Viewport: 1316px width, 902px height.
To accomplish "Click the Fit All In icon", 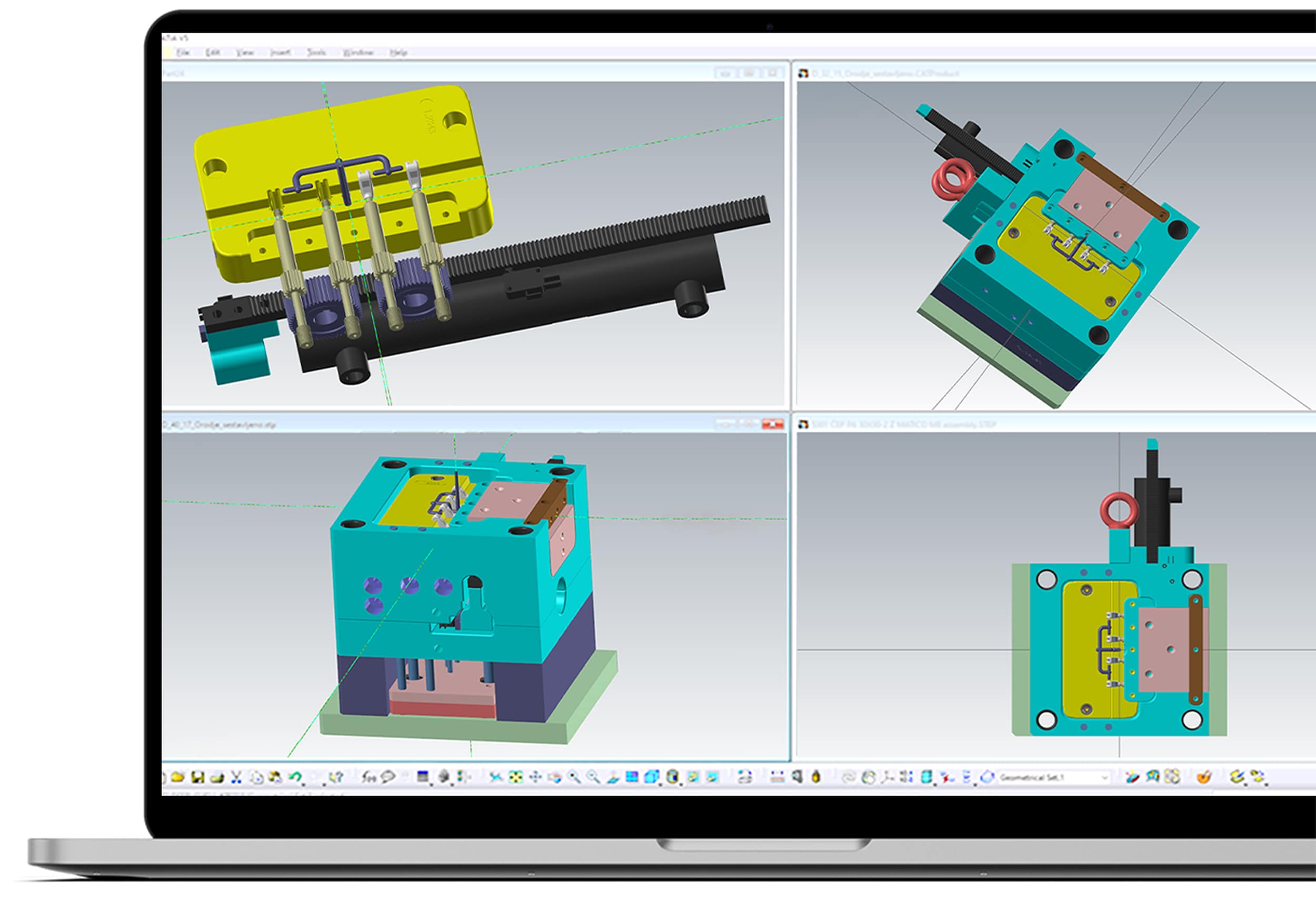I will tap(516, 777).
